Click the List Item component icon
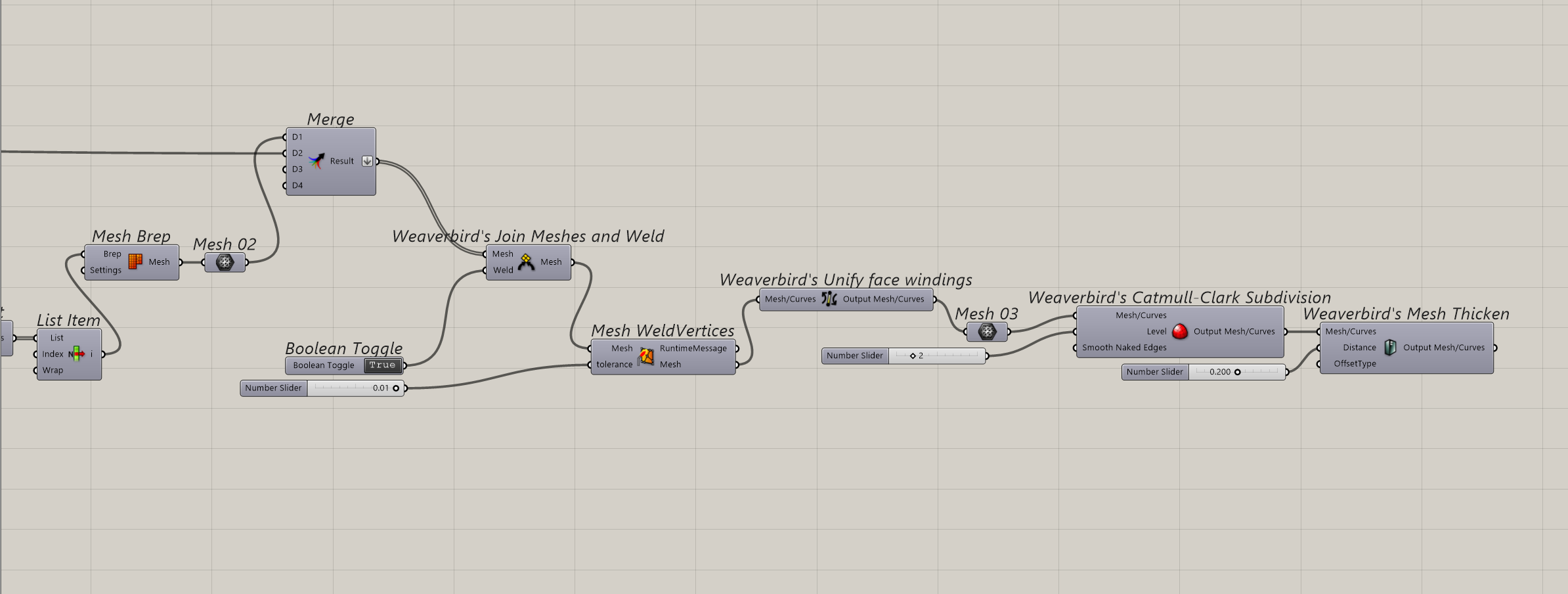The image size is (1568, 594). point(77,354)
